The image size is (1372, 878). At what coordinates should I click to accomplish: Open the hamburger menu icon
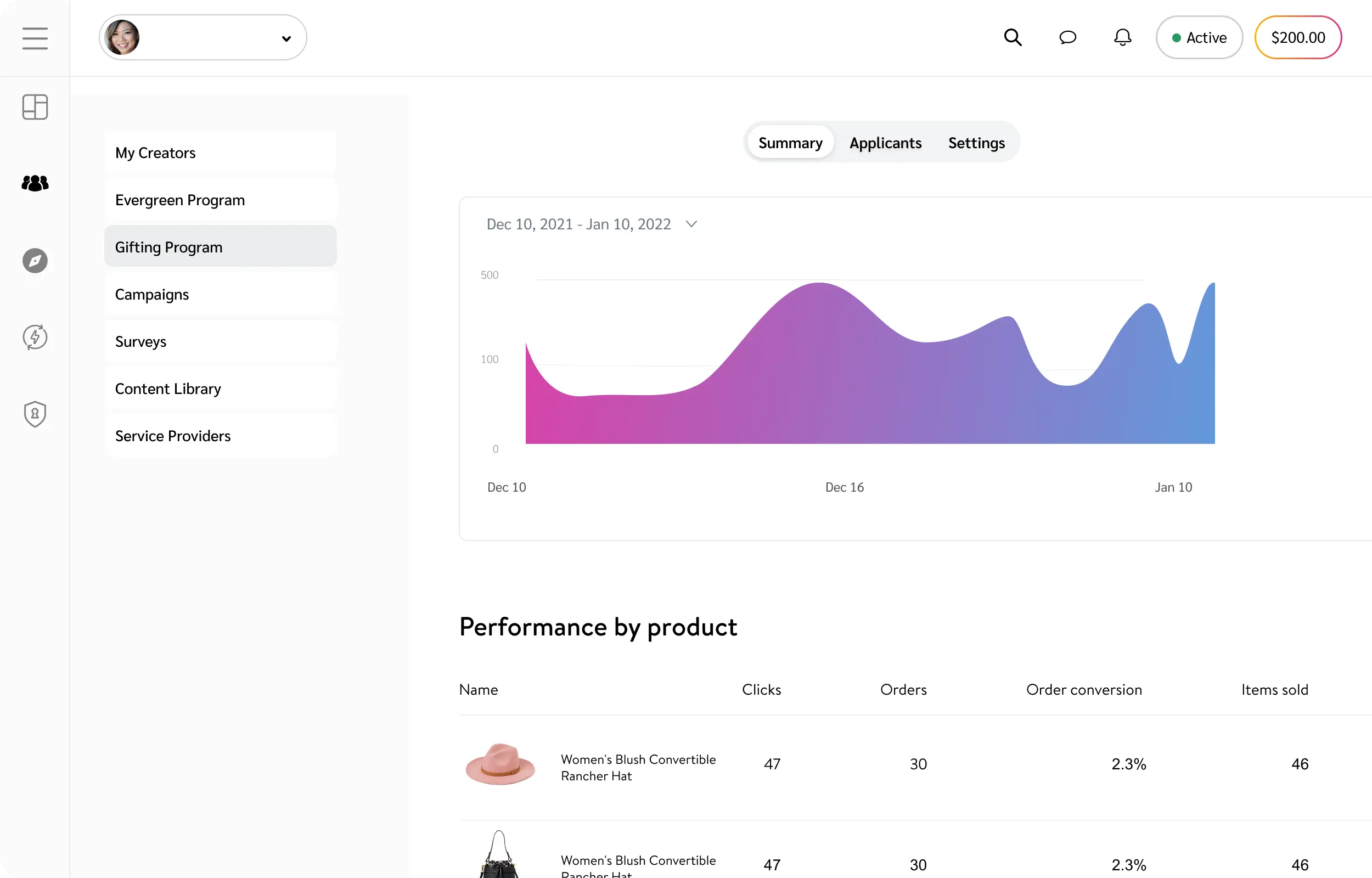click(35, 38)
